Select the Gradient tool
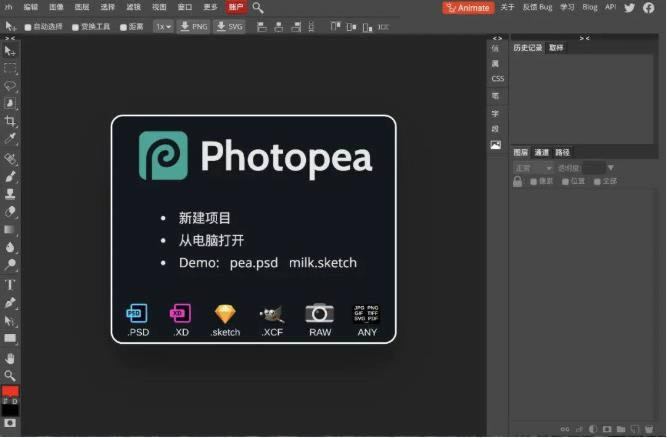Viewport: 667px width, 438px height. coord(9,230)
